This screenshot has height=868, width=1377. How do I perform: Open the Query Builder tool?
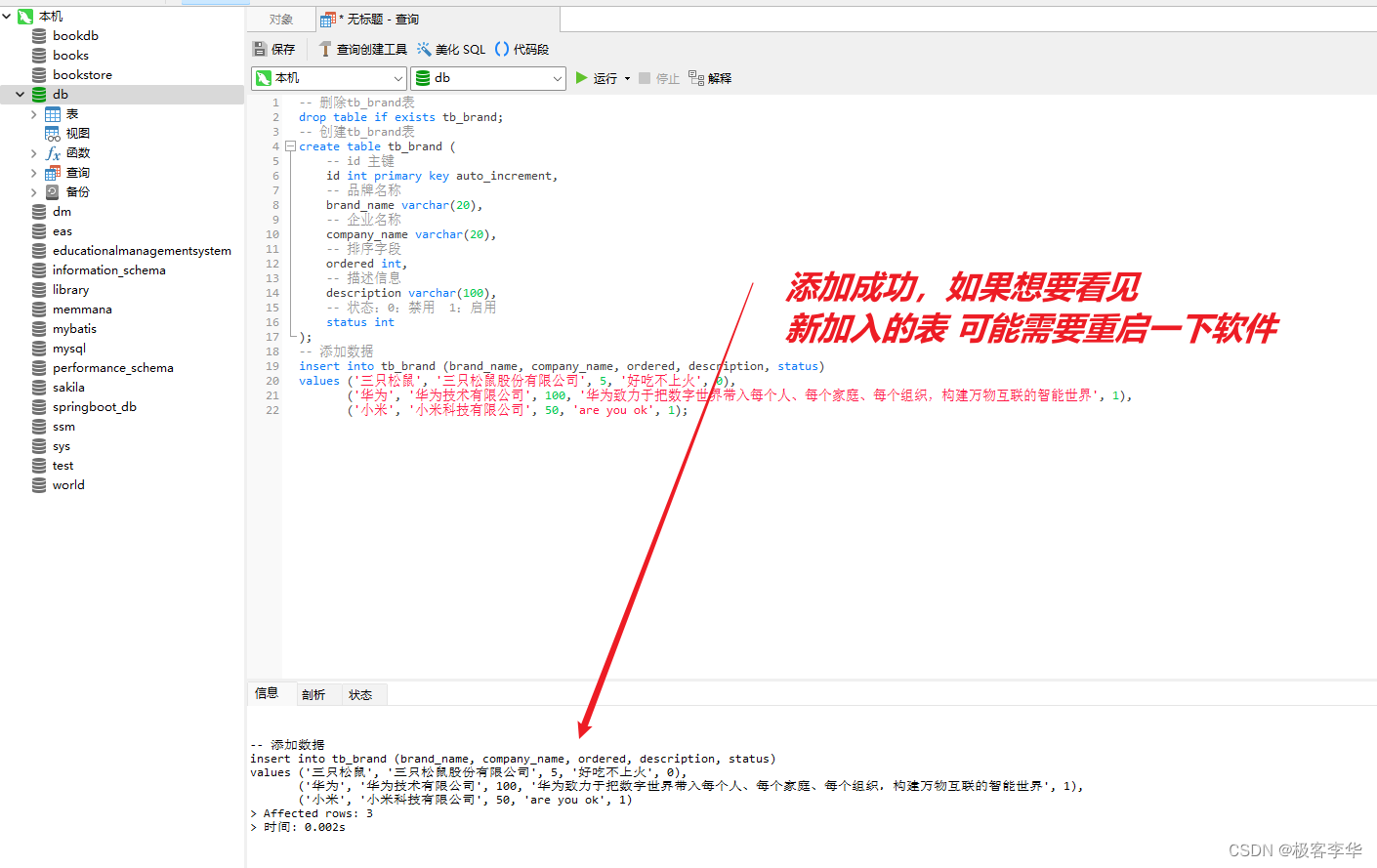pos(362,49)
